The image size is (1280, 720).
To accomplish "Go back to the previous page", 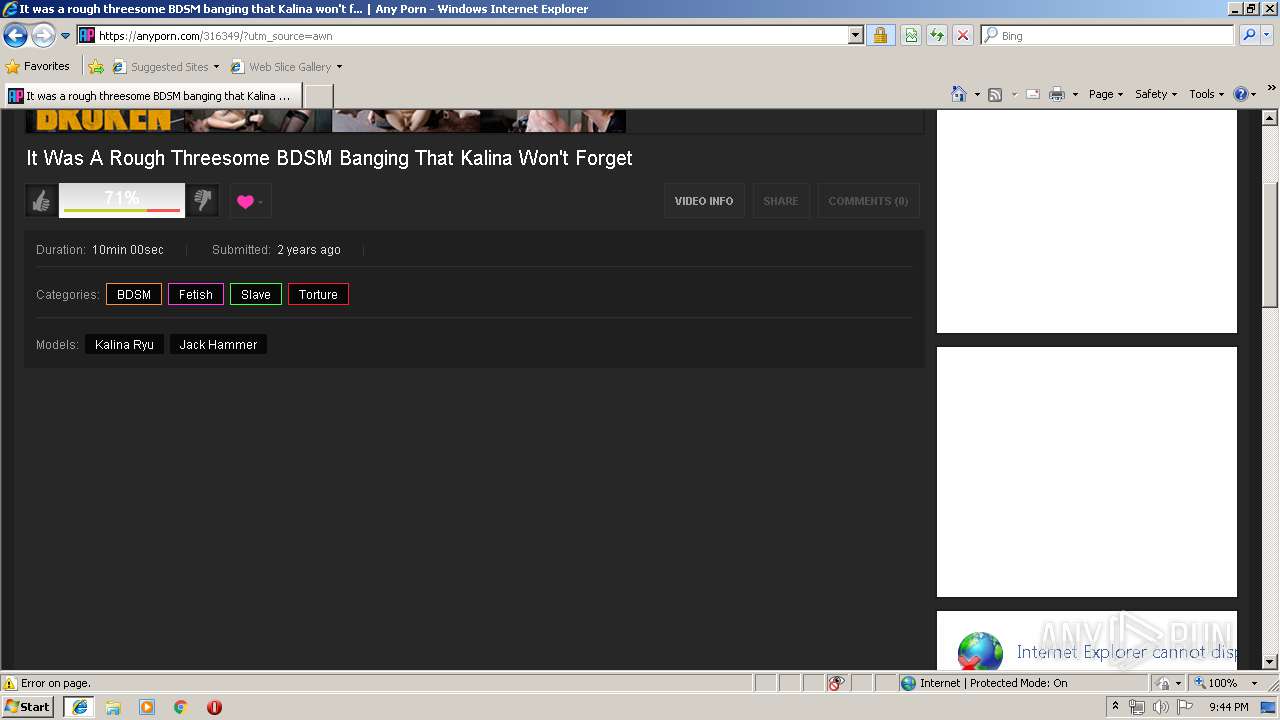I will click(15, 36).
